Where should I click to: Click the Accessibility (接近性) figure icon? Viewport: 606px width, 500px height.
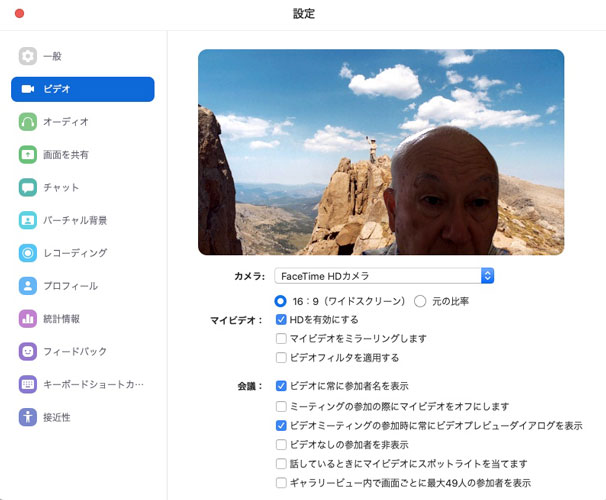pyautogui.click(x=28, y=417)
